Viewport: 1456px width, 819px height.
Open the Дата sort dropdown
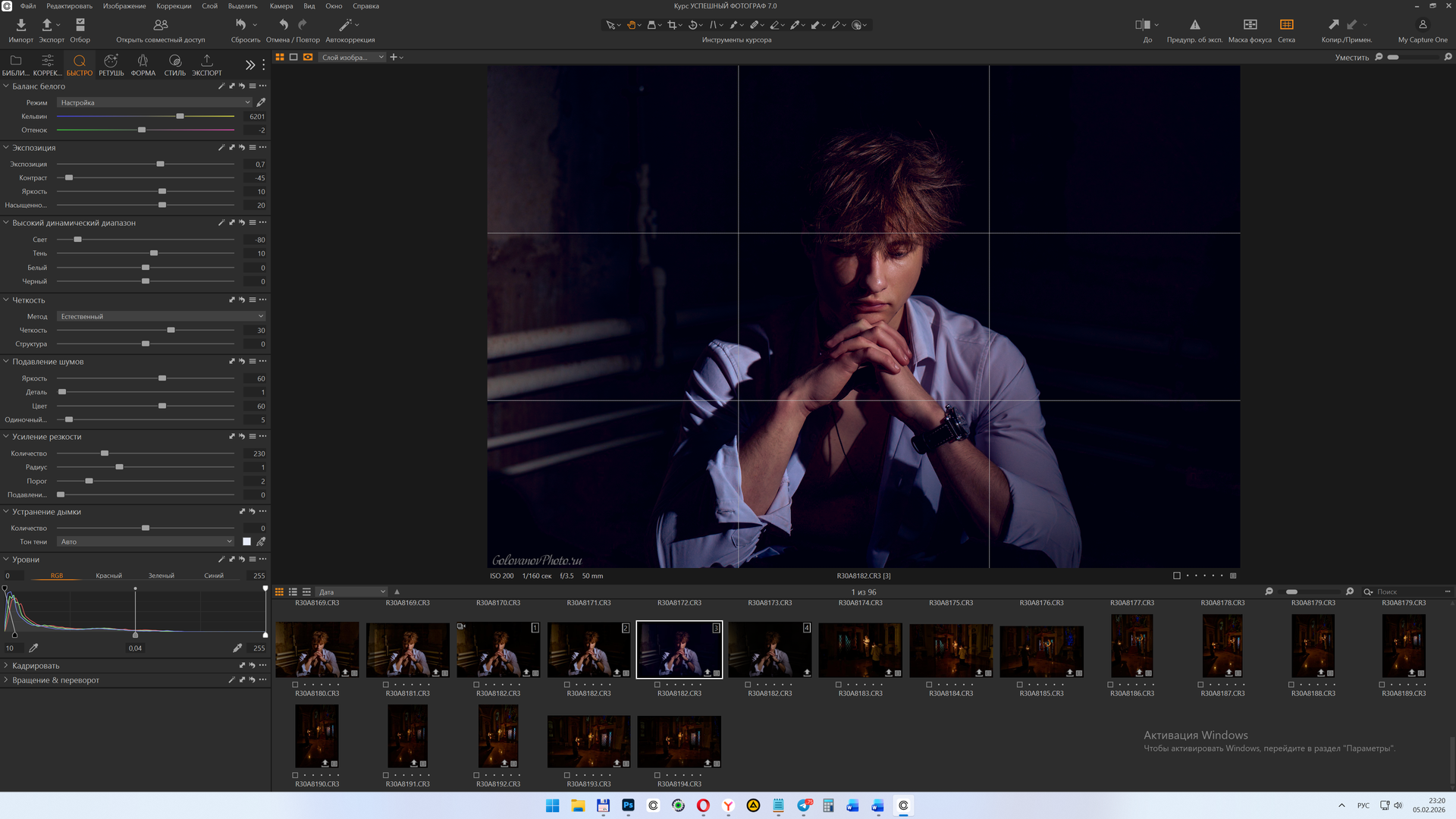(352, 592)
